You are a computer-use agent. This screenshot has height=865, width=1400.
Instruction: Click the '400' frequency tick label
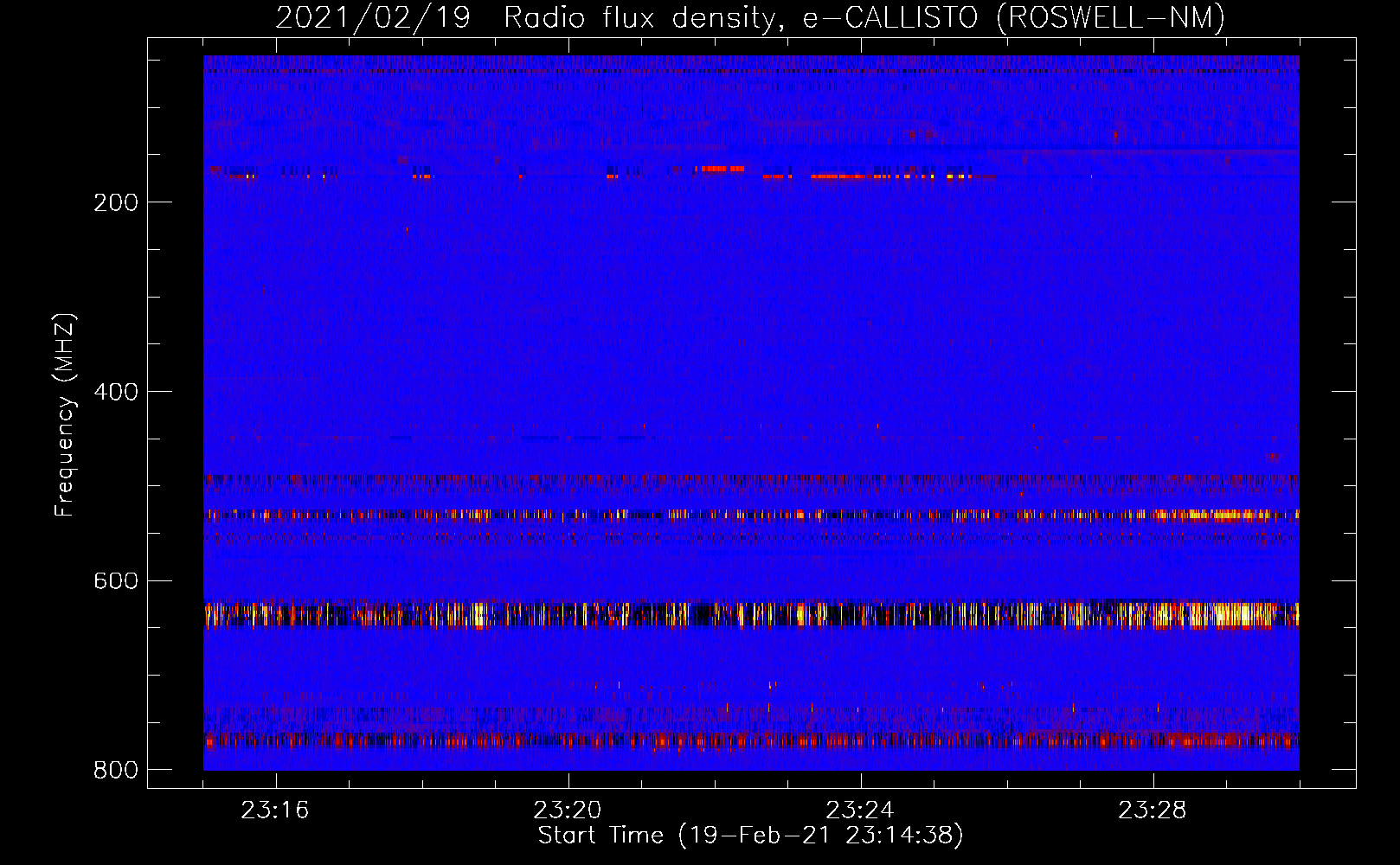[x=116, y=392]
